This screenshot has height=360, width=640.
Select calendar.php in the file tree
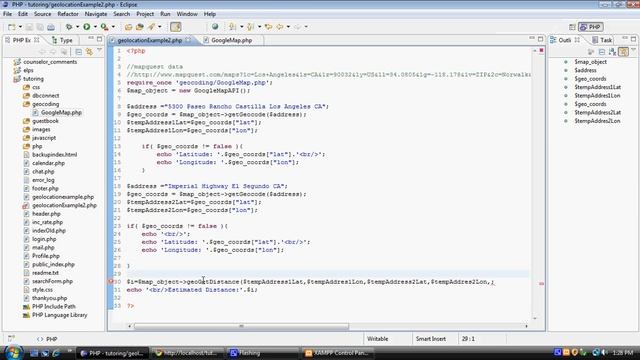click(x=48, y=163)
